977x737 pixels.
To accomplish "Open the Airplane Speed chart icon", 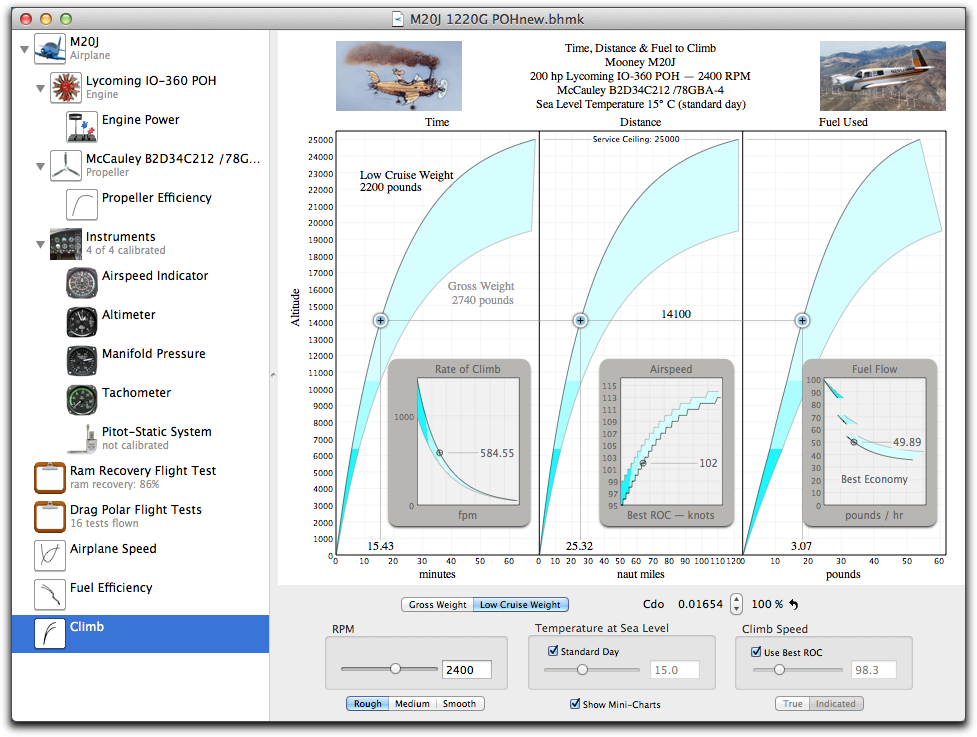I will pos(50,556).
